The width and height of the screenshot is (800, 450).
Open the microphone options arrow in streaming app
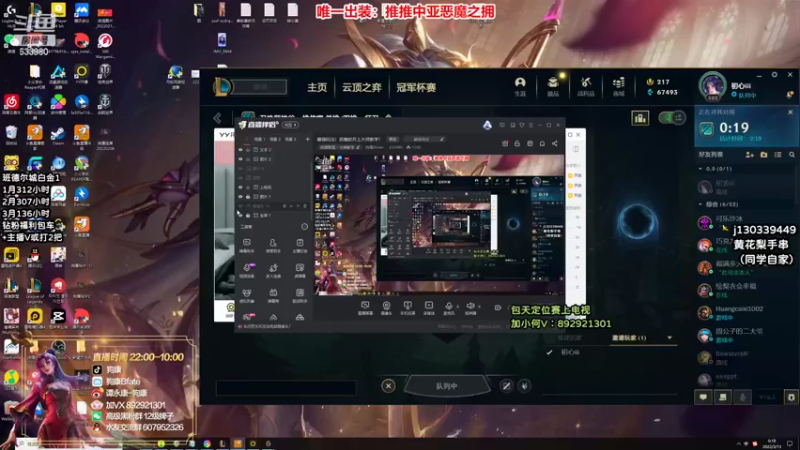click(457, 306)
